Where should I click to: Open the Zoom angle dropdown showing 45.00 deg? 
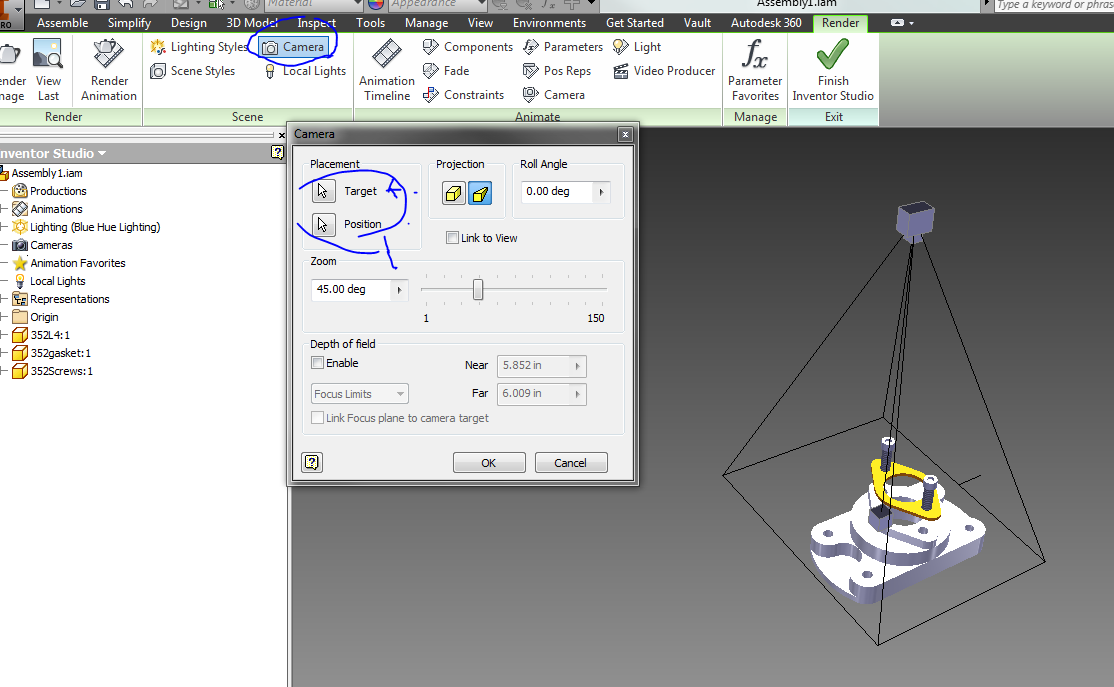(400, 289)
